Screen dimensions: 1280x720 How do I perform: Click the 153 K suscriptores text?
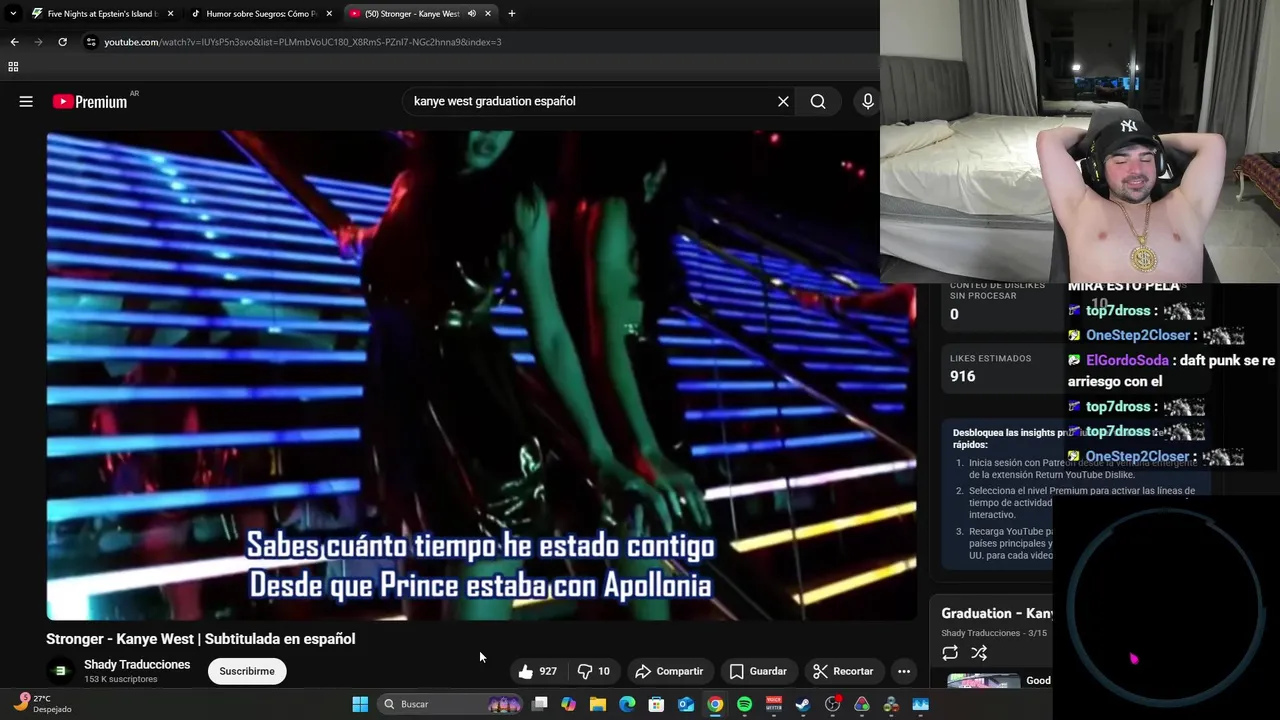(x=121, y=679)
